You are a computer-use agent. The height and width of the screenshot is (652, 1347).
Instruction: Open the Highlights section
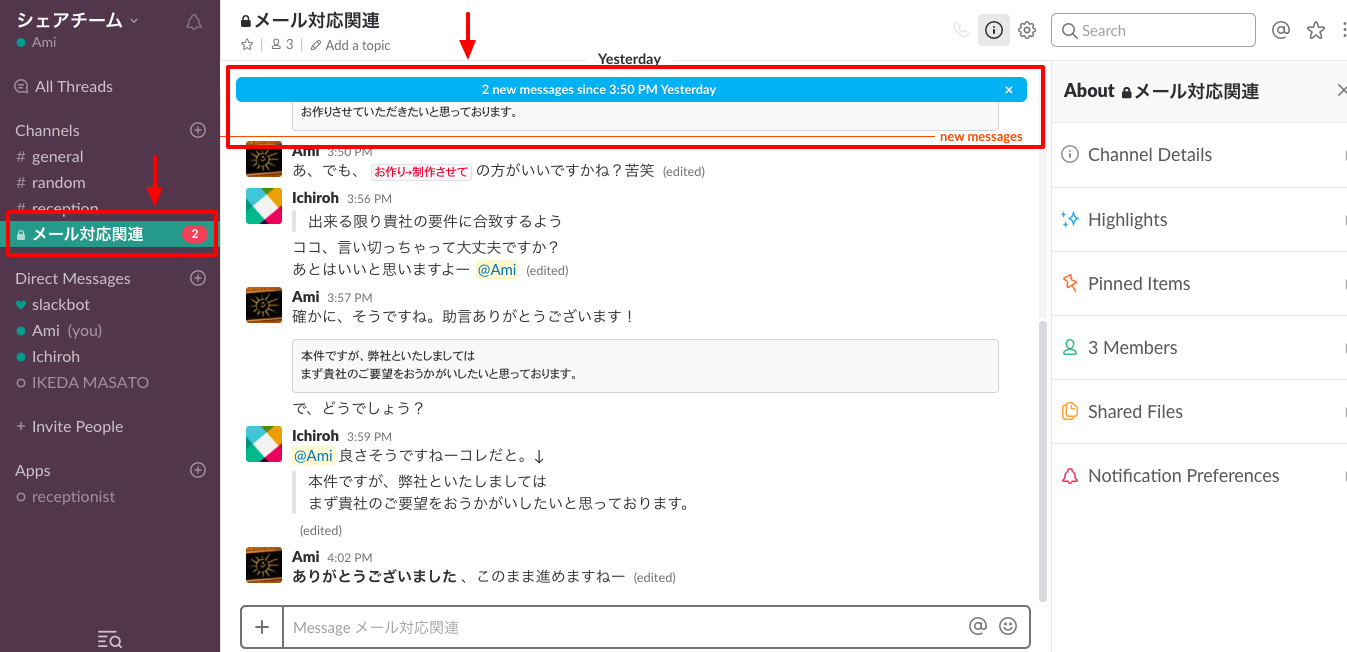click(1128, 219)
